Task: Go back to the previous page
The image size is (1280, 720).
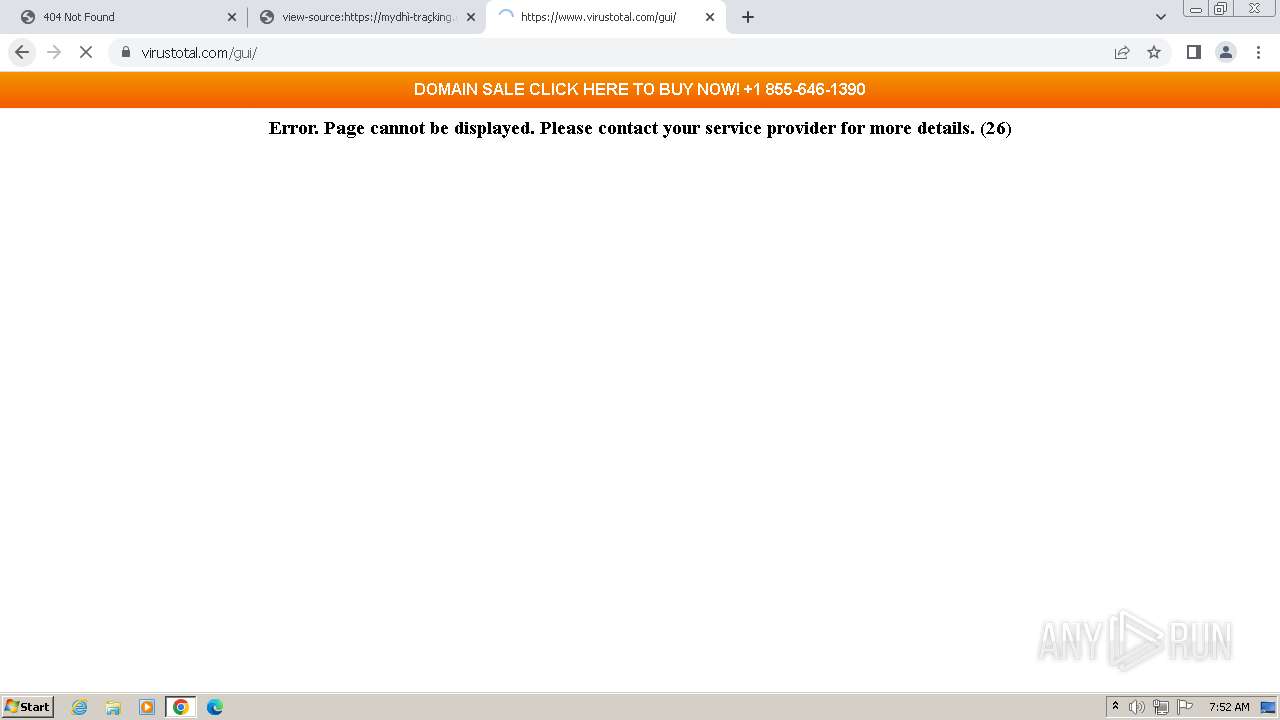Action: point(22,52)
